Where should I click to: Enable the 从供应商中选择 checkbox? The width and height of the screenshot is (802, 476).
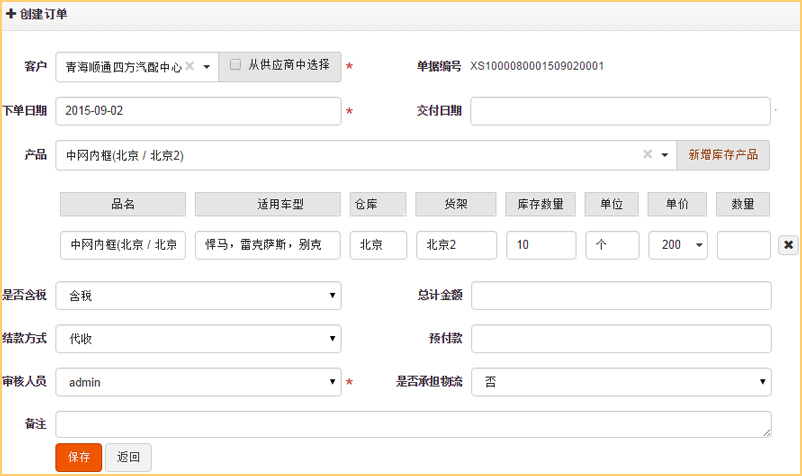[x=236, y=65]
